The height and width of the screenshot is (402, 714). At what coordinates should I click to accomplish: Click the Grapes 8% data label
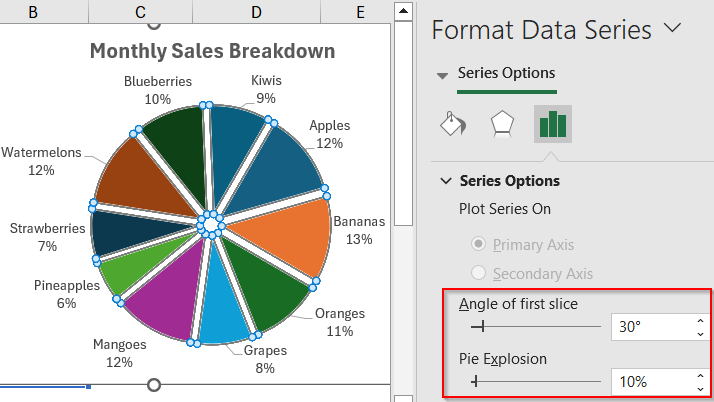(x=265, y=359)
